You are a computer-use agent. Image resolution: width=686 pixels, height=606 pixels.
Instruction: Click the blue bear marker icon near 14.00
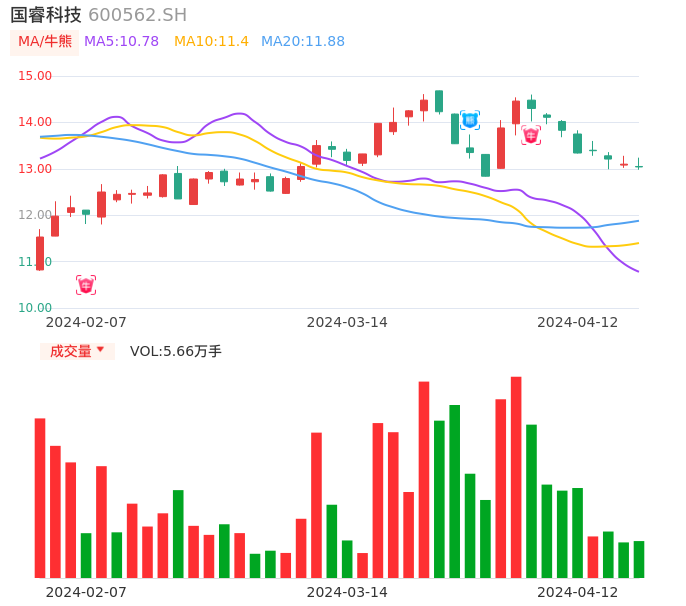tap(470, 120)
